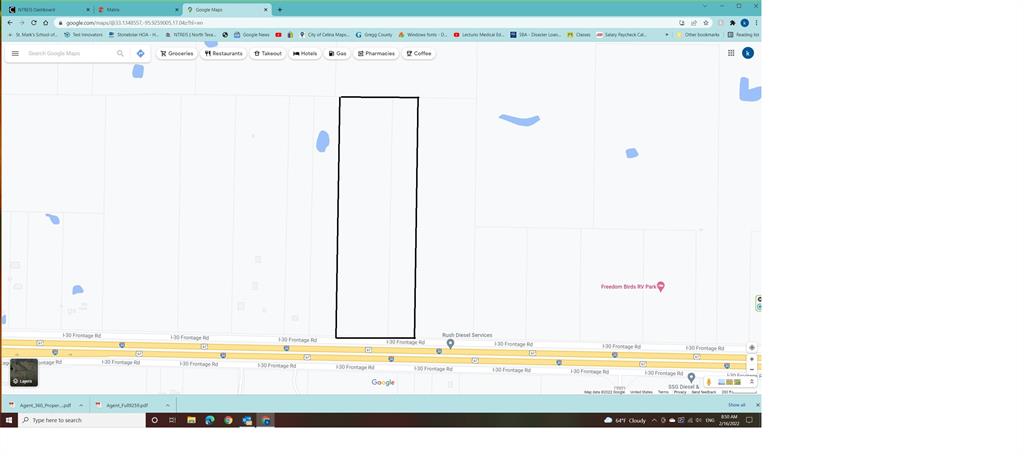The height and width of the screenshot is (456, 1024).
Task: Zoom in on the map
Action: point(752,359)
